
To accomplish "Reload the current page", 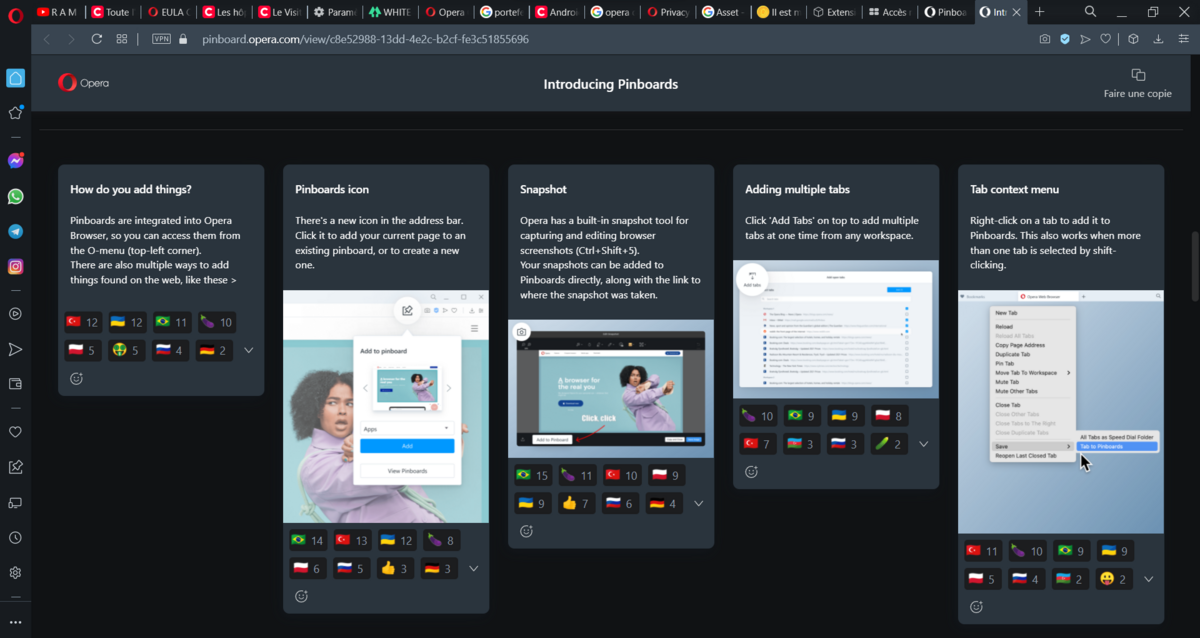I will pos(97,39).
